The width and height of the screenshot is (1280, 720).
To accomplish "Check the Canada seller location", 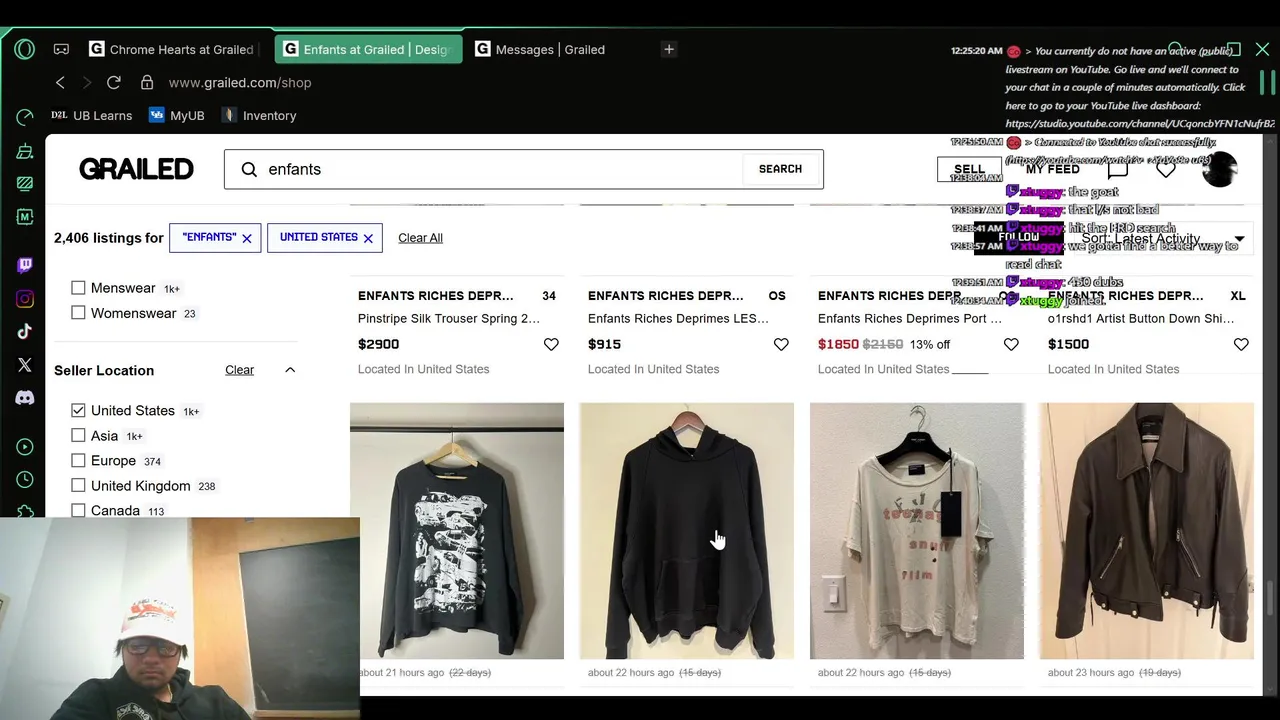I will pos(78,510).
